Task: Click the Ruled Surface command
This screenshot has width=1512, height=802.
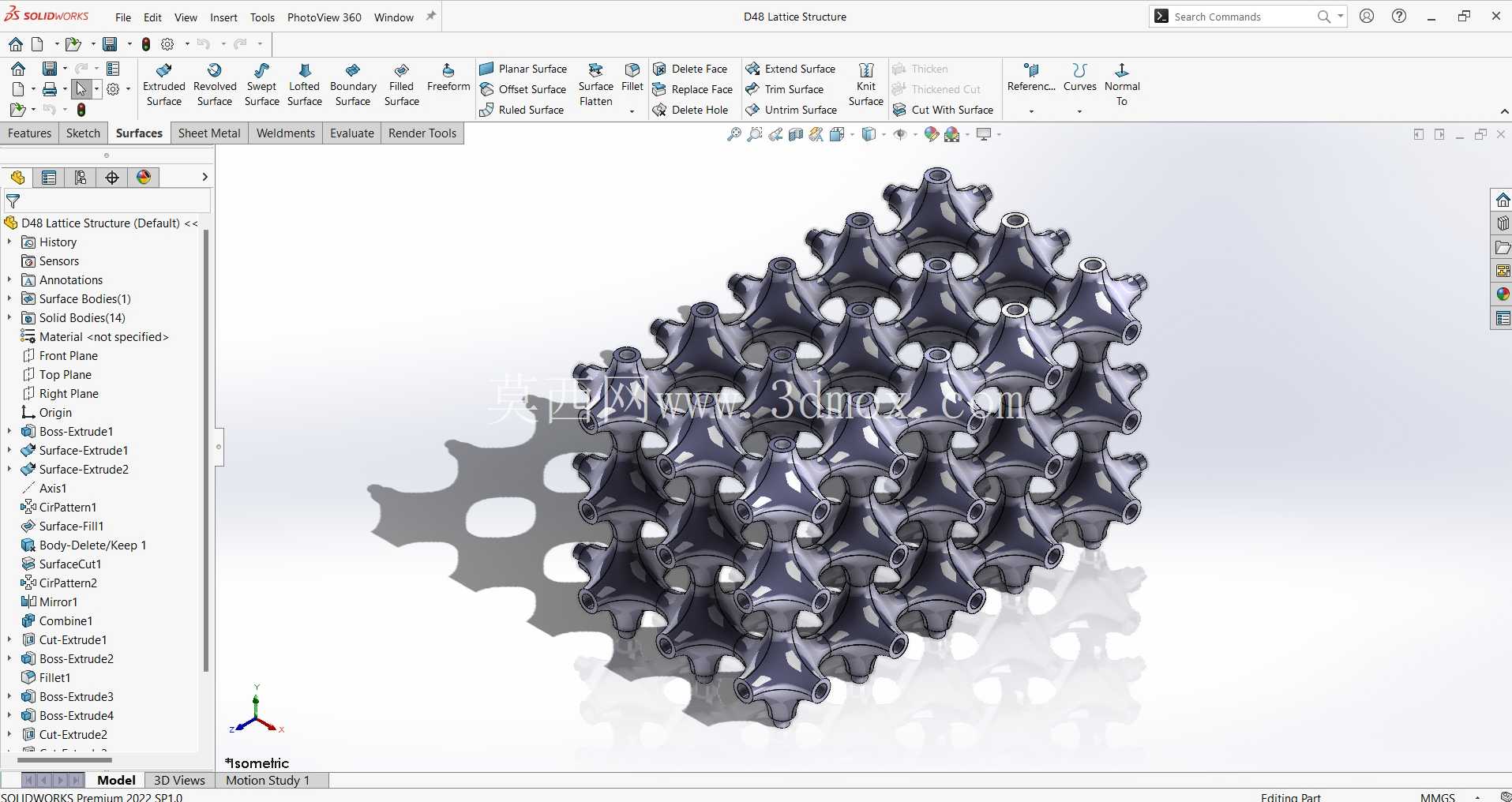Action: coord(522,110)
